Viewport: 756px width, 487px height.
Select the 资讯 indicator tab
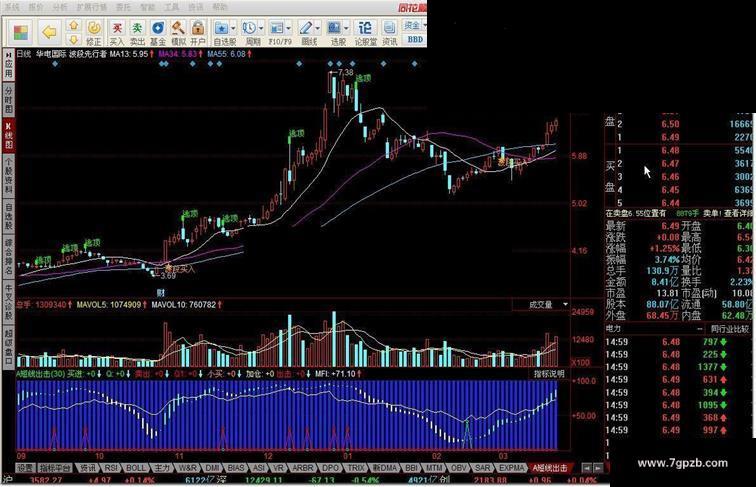pos(88,468)
